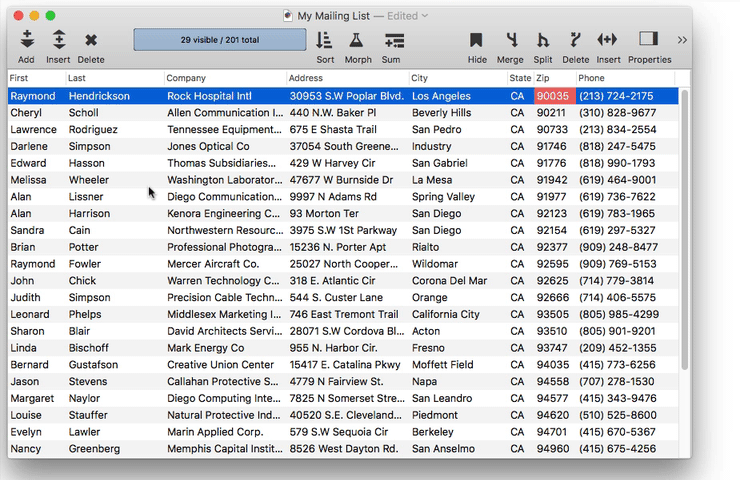
Task: Click the Corona Del Mar city cell
Action: point(449,281)
